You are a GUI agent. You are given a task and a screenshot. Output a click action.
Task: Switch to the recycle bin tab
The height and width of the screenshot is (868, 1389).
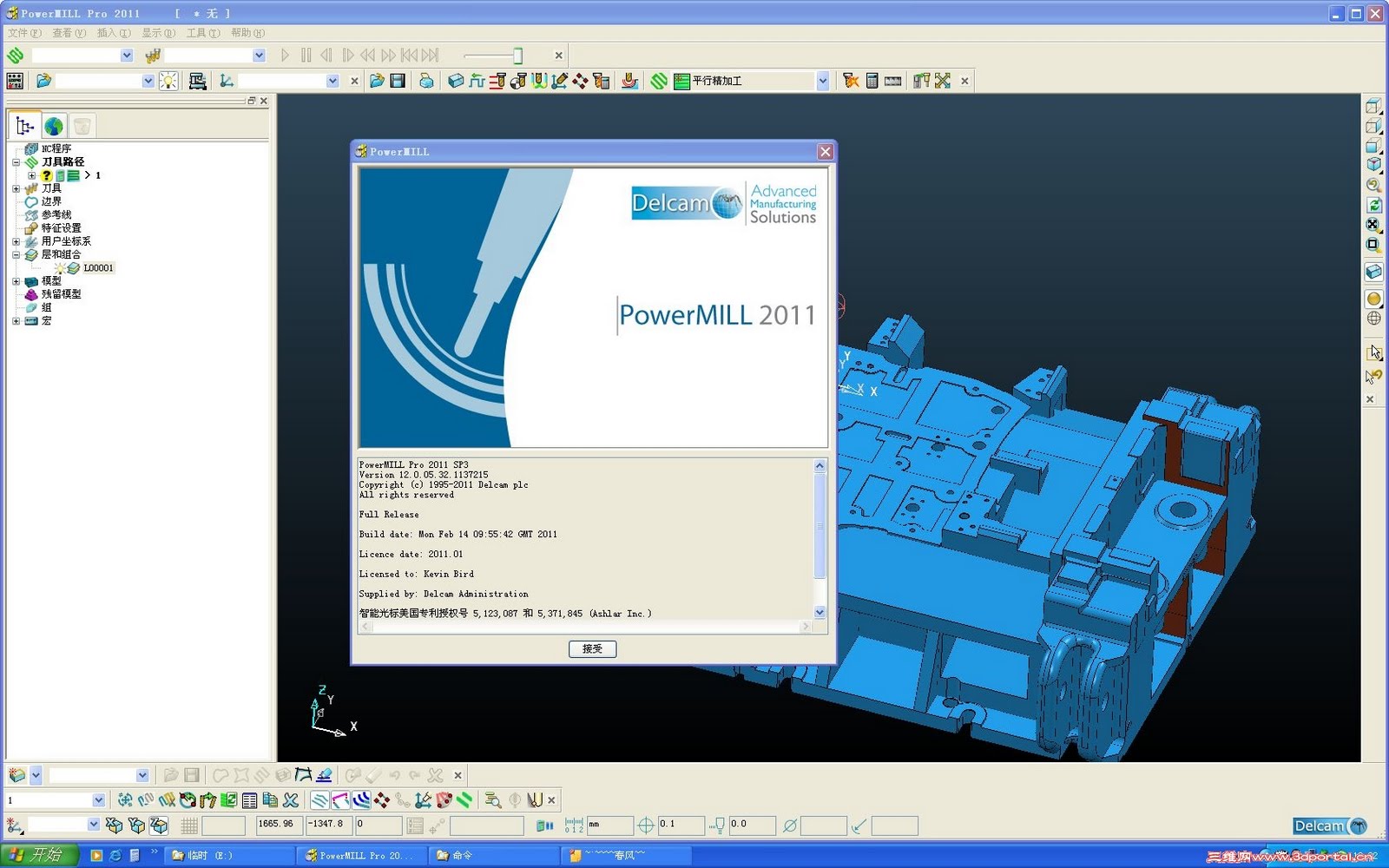82,127
